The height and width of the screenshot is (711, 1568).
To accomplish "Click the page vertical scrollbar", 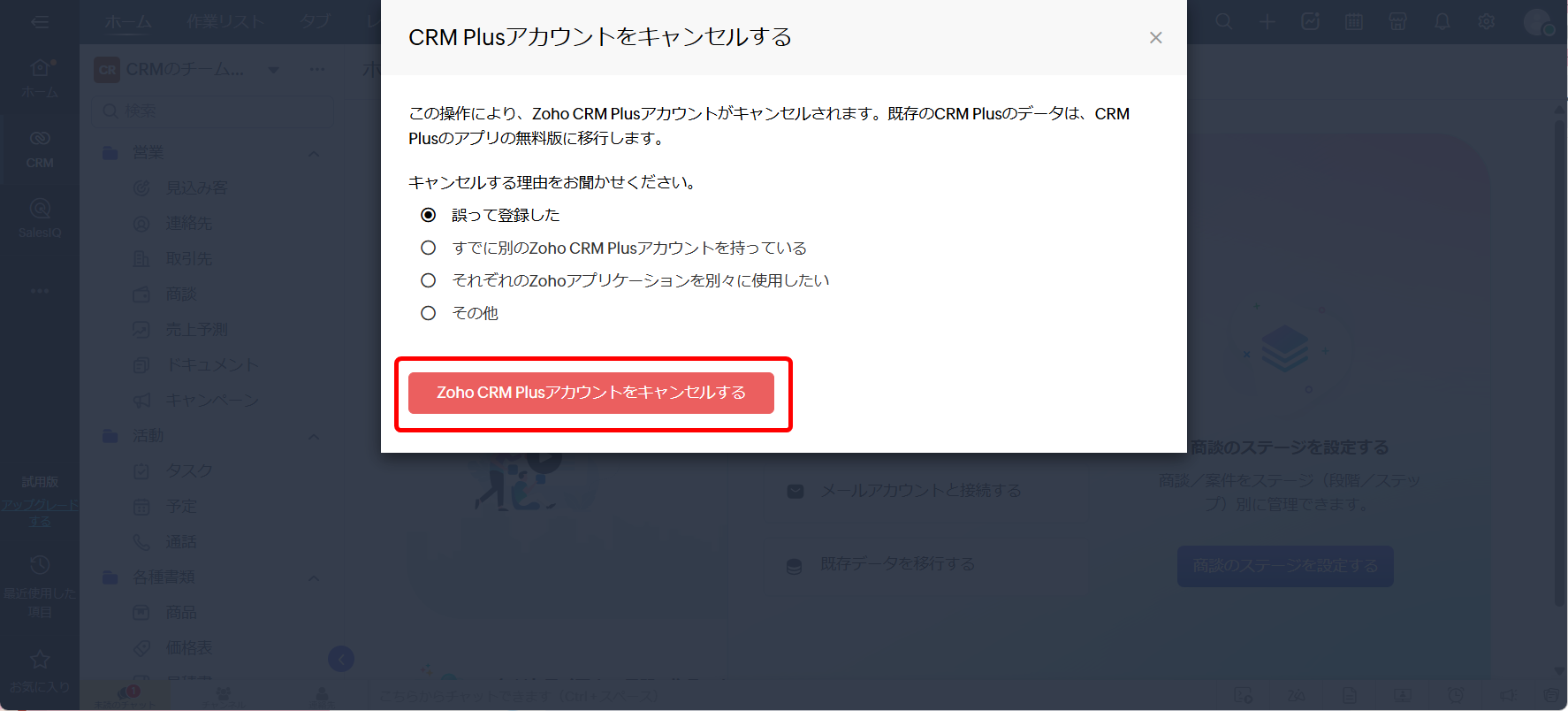I will pyautogui.click(x=1560, y=363).
